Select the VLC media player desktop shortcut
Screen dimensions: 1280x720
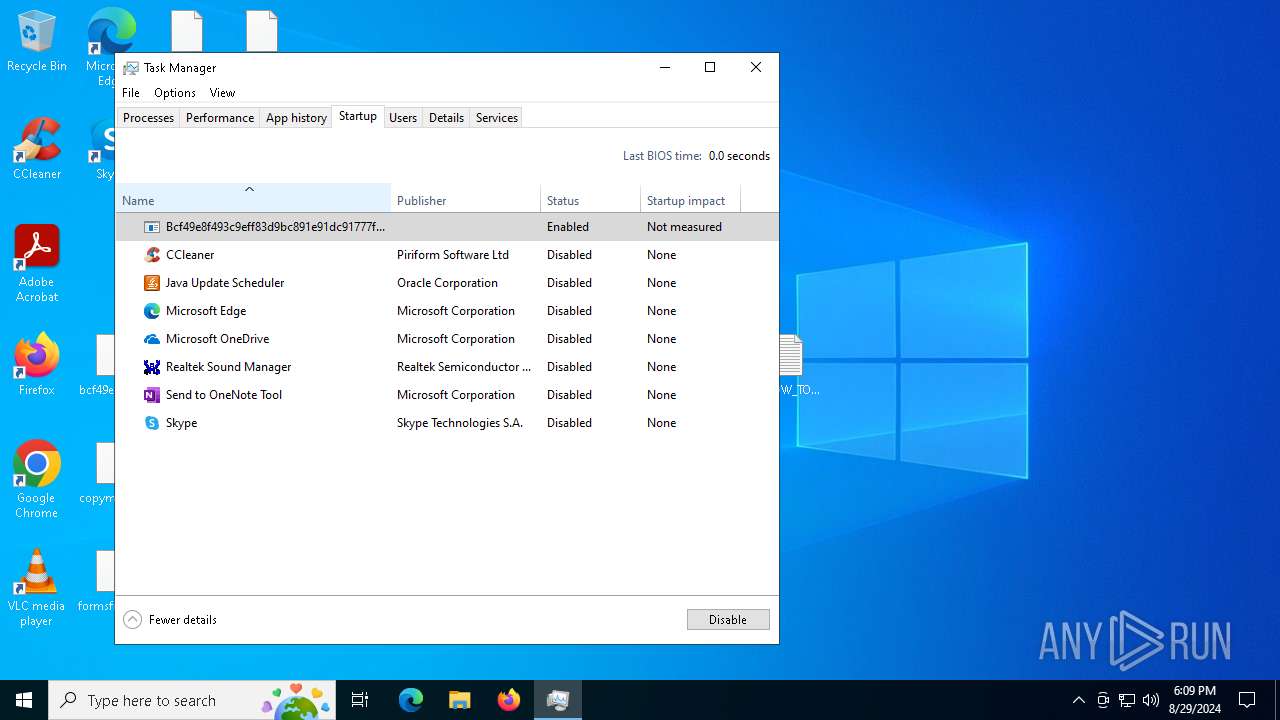tap(37, 588)
